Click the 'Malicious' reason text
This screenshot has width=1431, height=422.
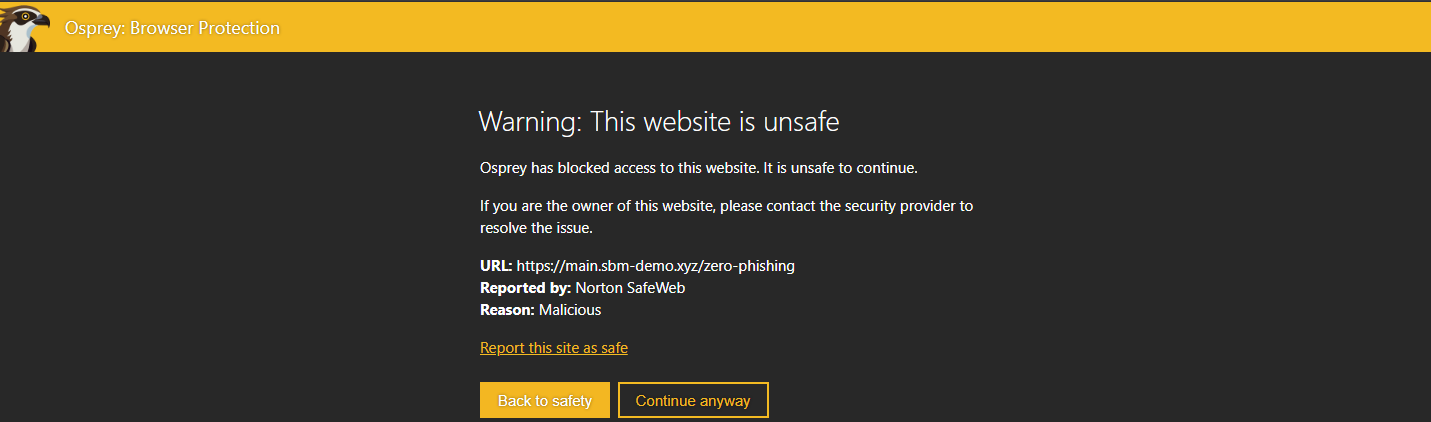coord(570,310)
